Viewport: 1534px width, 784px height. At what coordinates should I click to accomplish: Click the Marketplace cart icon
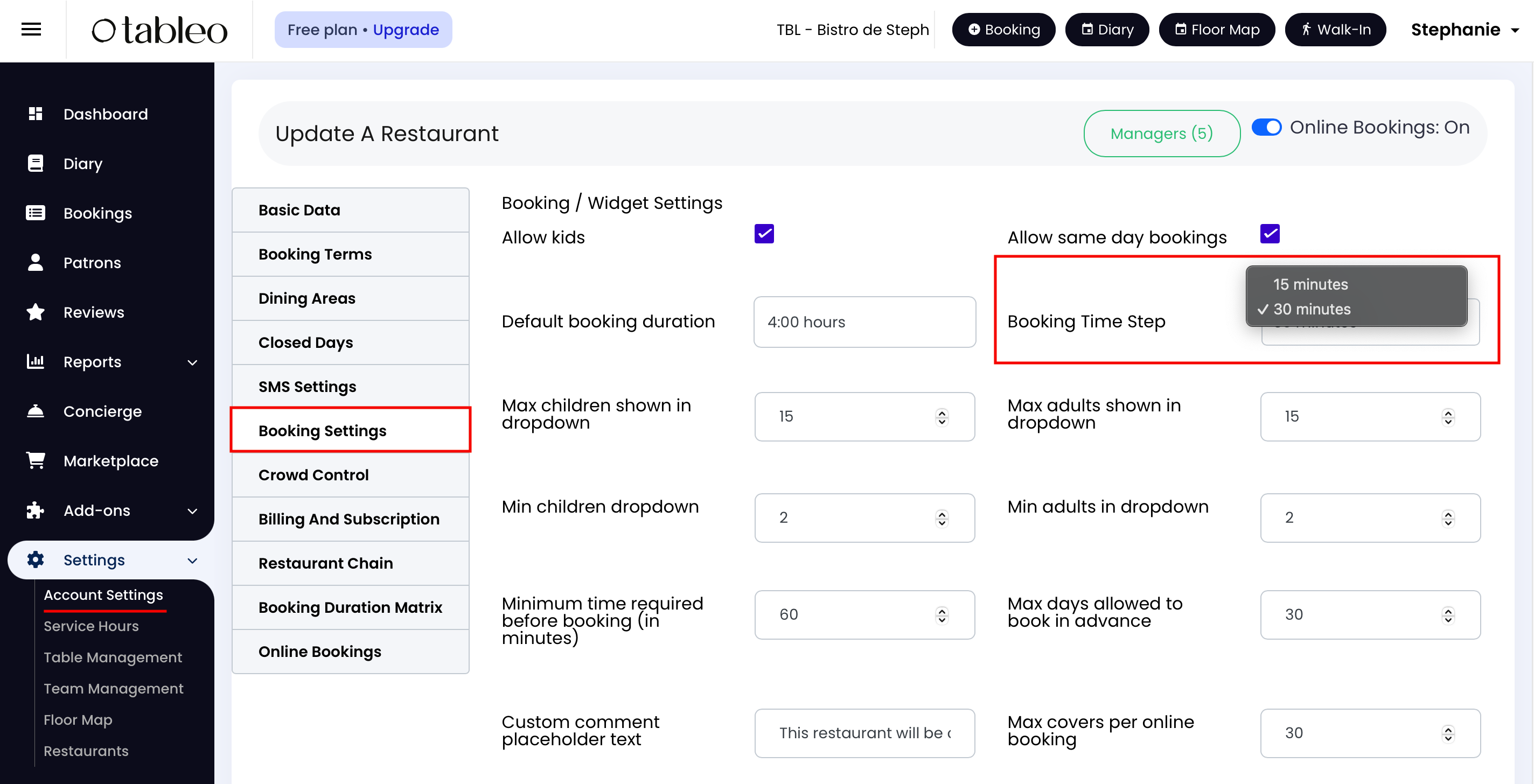[36, 460]
